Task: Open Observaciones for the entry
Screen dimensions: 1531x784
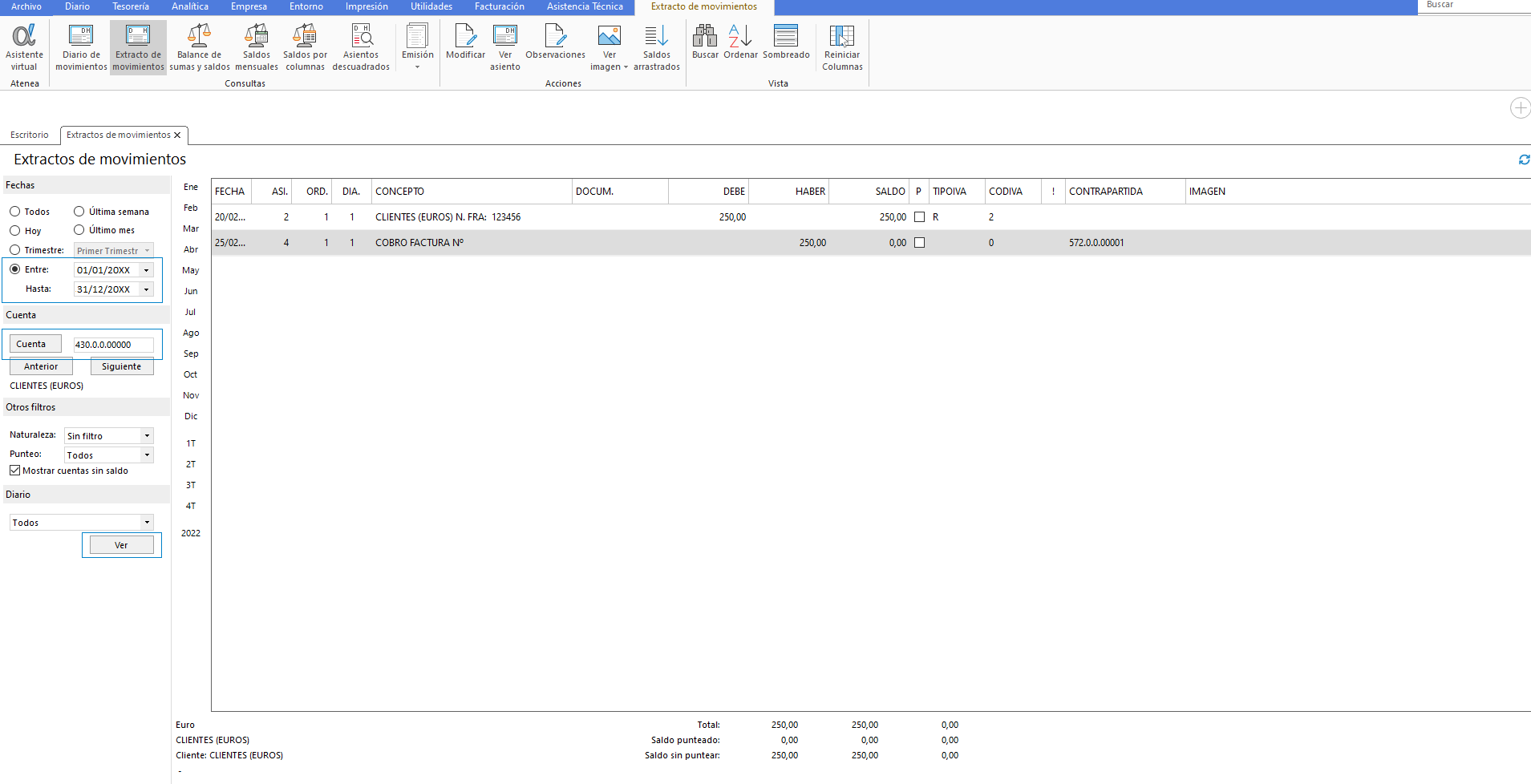Action: click(555, 41)
